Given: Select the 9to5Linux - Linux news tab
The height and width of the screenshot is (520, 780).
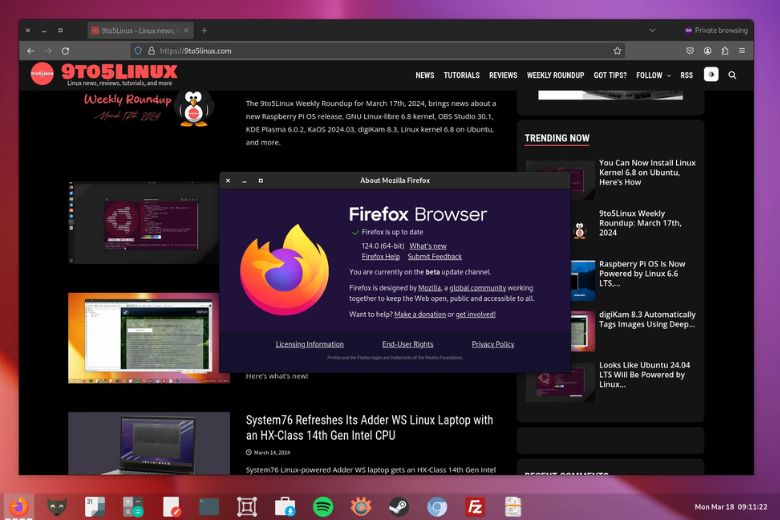Looking at the screenshot, I should click(141, 30).
